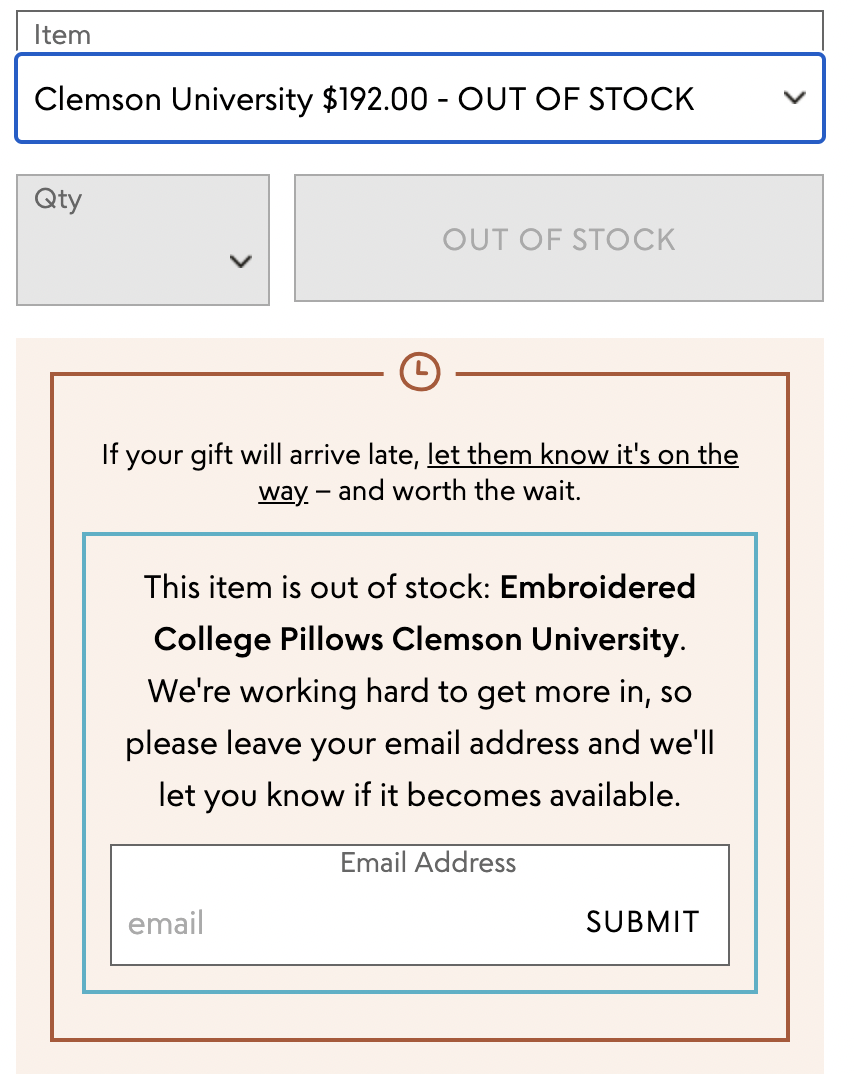Screen dimensions: 854x1074
Task: Click the "We're working hard to get more in" sentence
Action: 398,691
